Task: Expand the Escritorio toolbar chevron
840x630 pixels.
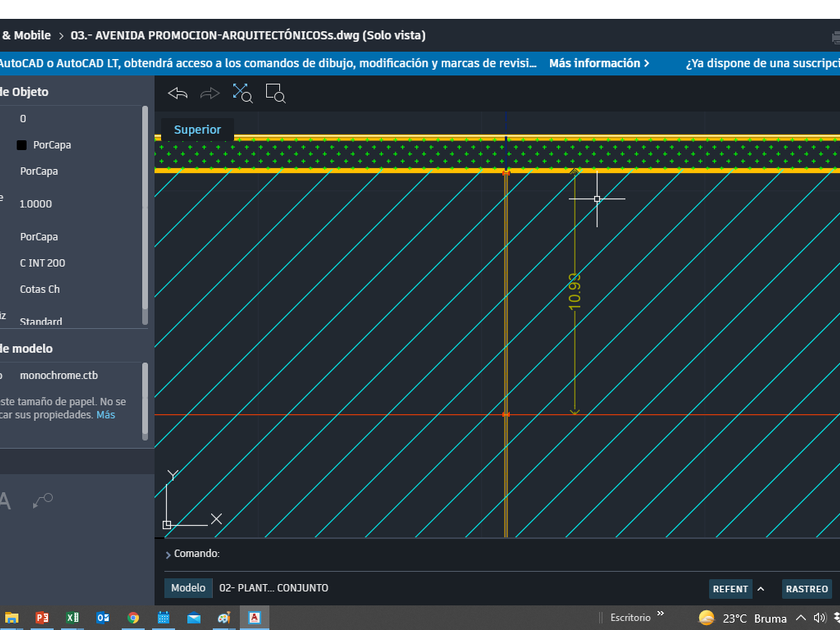Action: (660, 616)
